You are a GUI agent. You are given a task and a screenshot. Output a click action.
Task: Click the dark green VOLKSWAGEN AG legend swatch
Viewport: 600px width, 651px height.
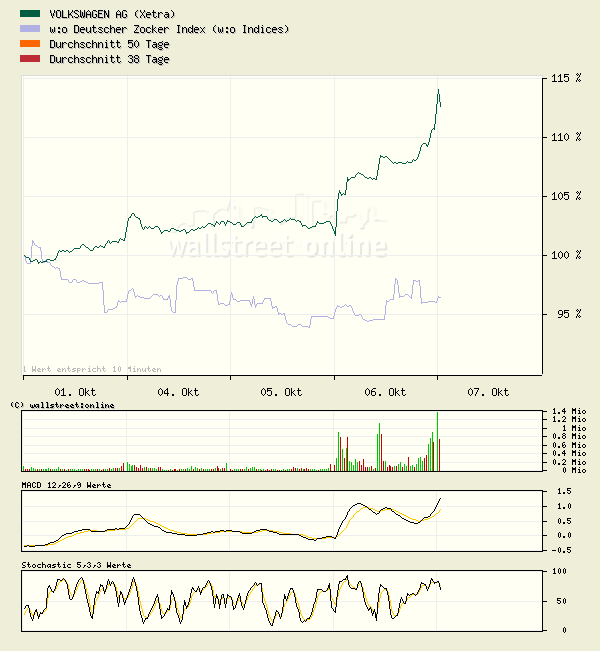tap(30, 14)
